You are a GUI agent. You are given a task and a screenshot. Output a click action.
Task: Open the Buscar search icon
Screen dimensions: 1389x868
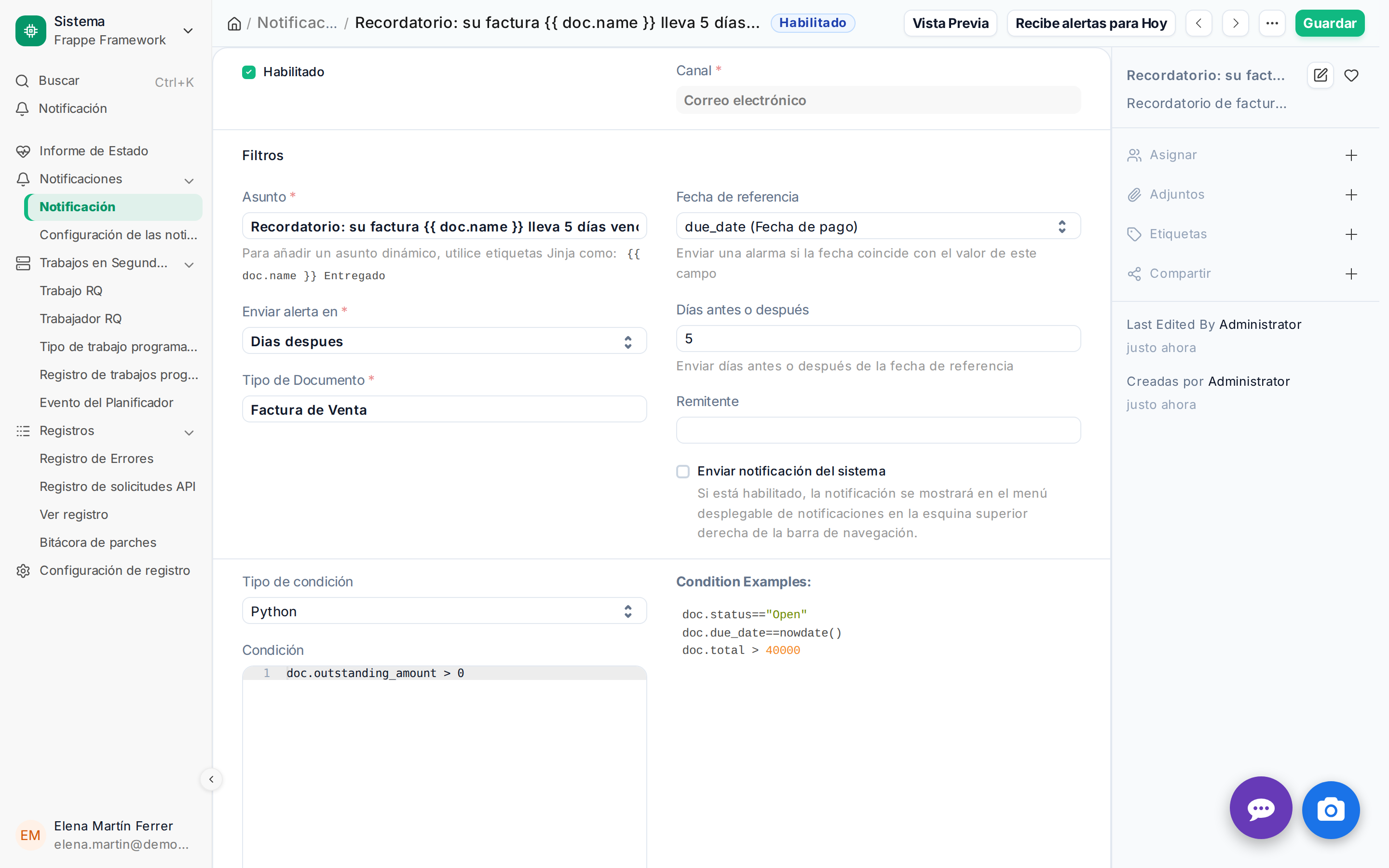click(x=22, y=81)
